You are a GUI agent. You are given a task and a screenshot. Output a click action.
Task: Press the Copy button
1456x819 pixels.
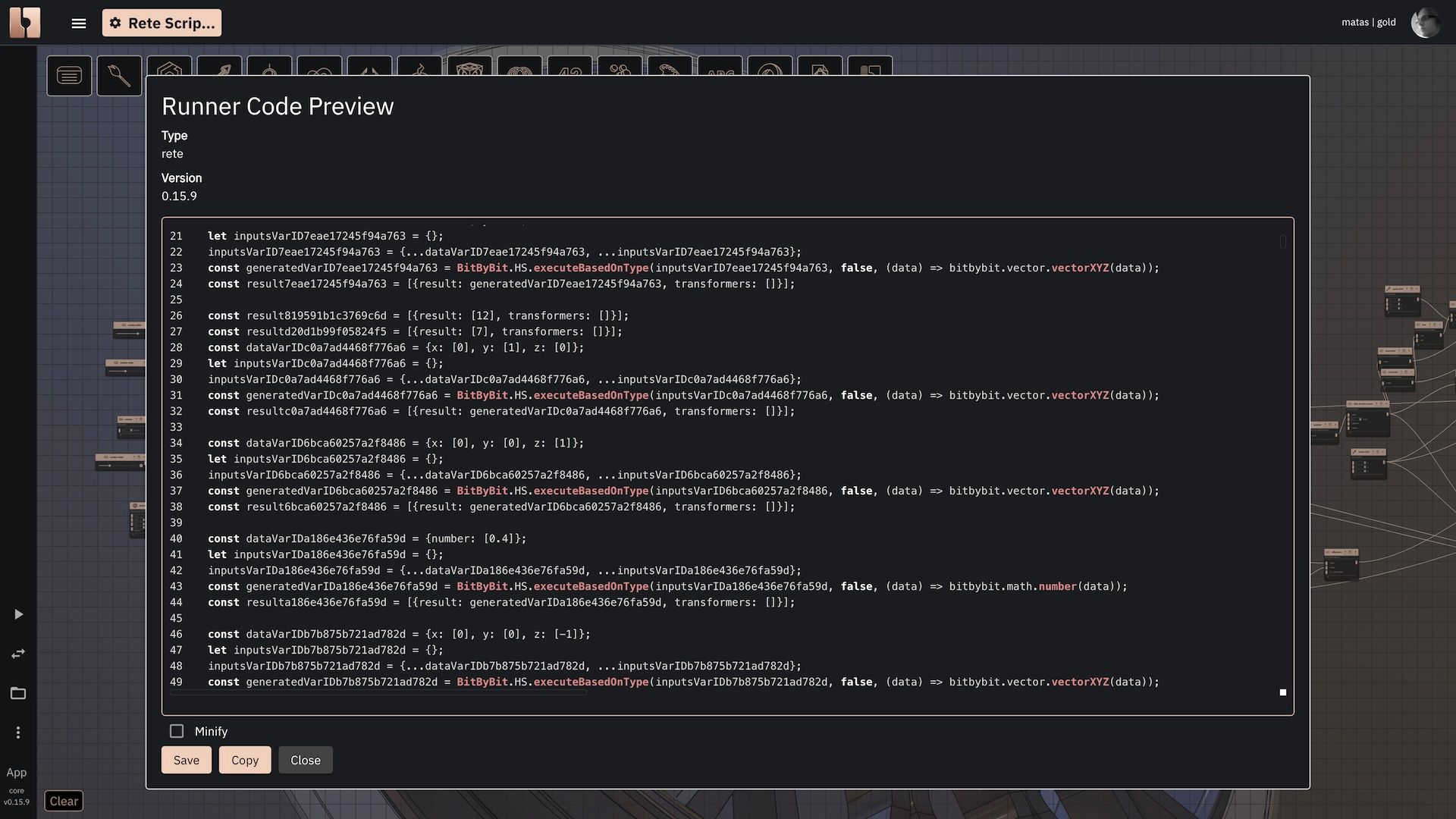(245, 760)
